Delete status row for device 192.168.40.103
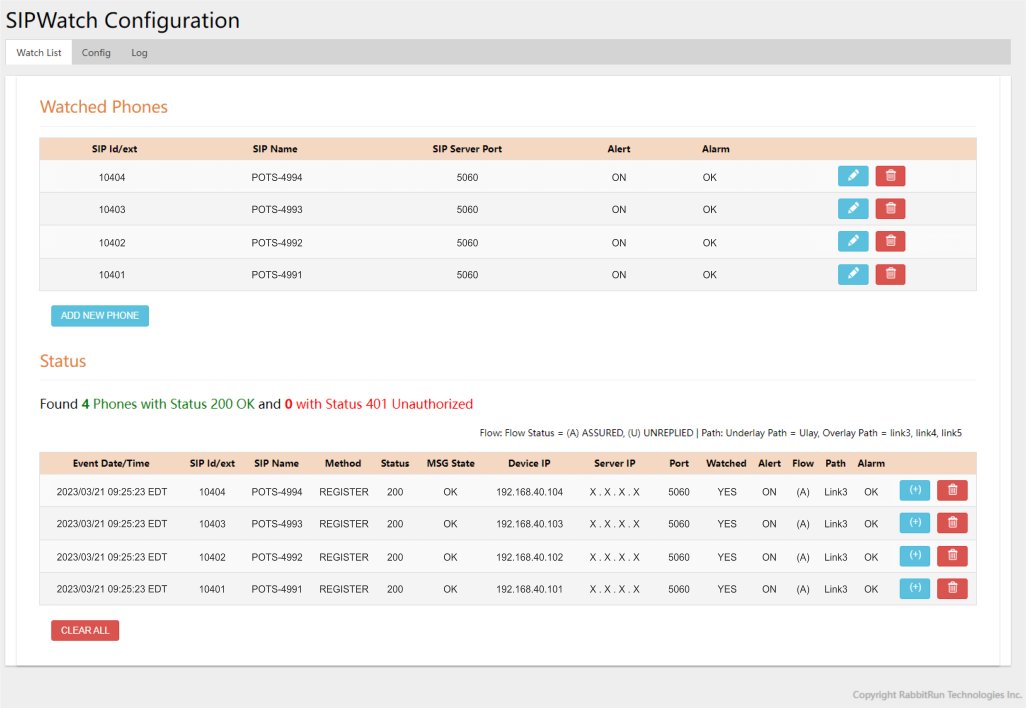Screen dimensions: 1026x708 point(952,523)
